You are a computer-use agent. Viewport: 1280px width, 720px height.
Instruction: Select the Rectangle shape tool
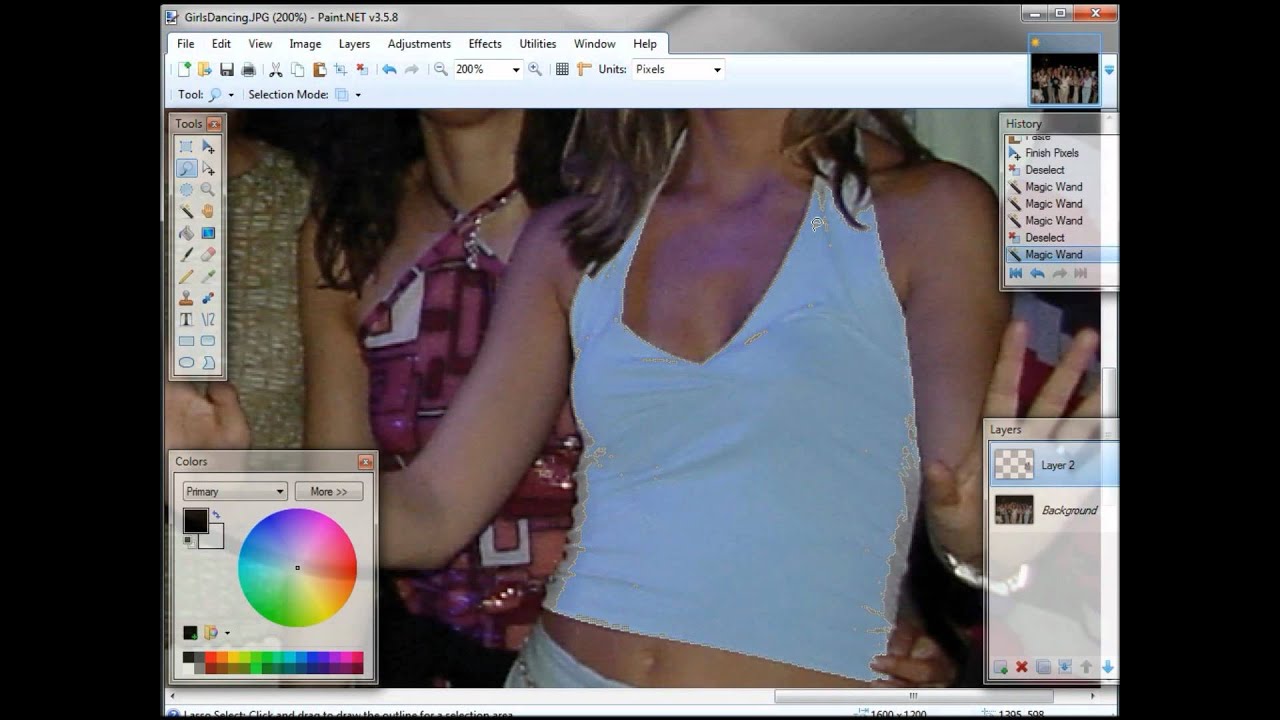186,341
